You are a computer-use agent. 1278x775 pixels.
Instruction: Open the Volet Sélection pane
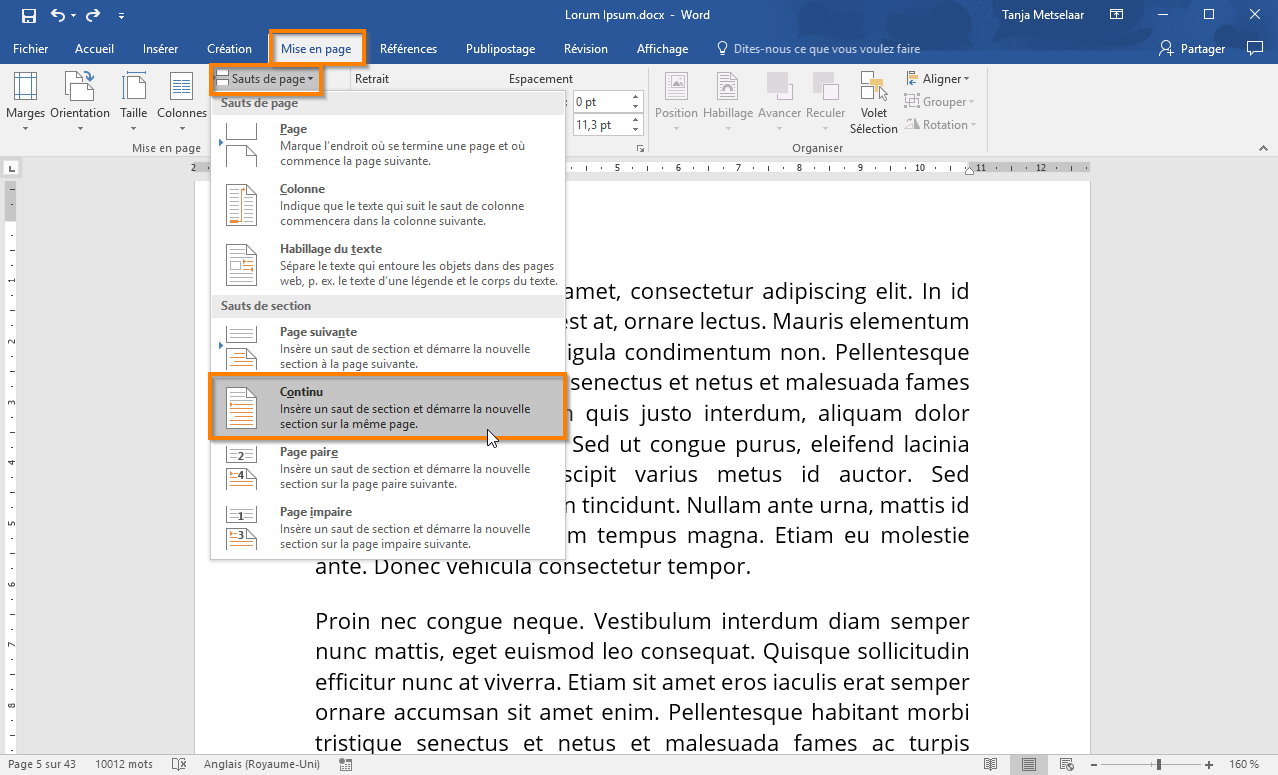(874, 103)
